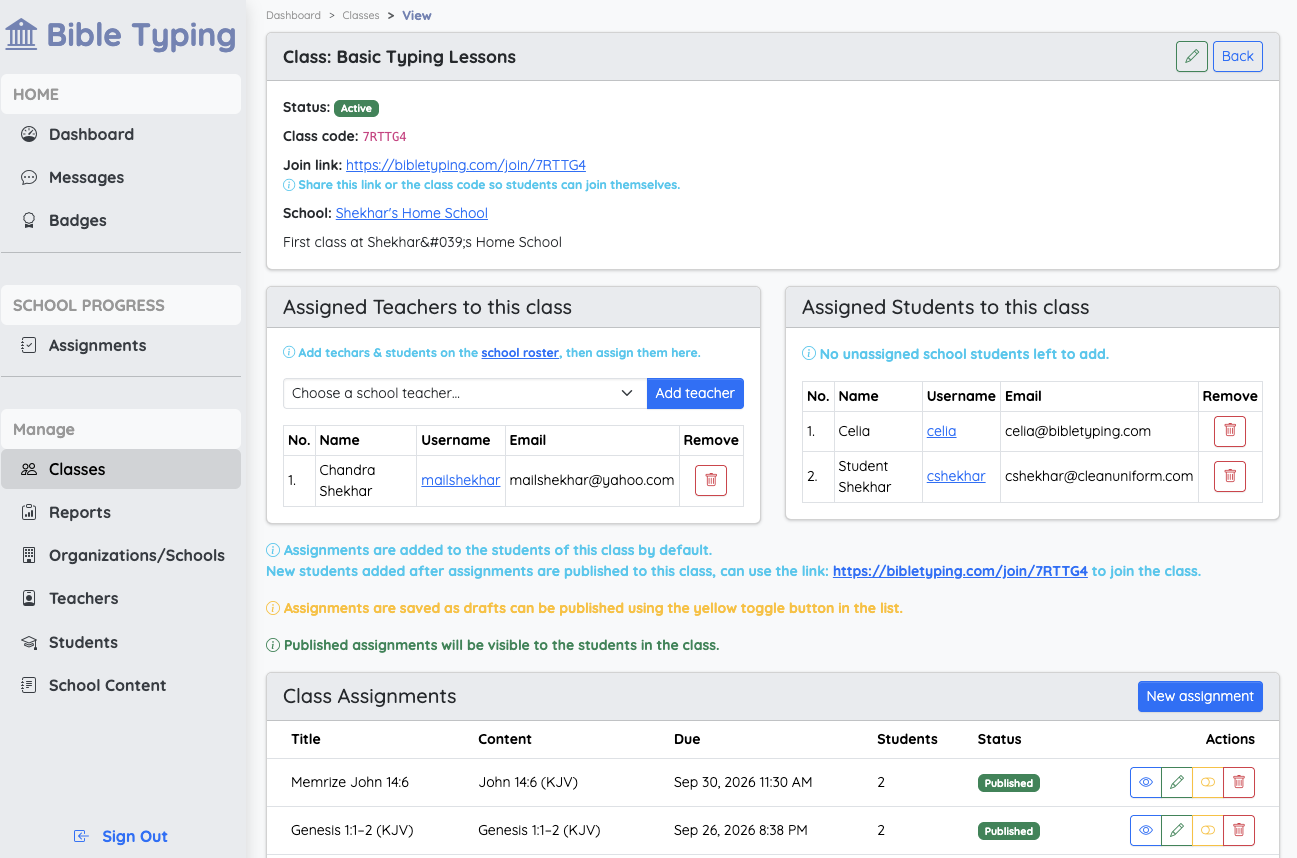View the Genesis 1:1–2 (KJV) assignment (eye icon)
Viewport: 1297px width, 858px height.
coord(1146,830)
